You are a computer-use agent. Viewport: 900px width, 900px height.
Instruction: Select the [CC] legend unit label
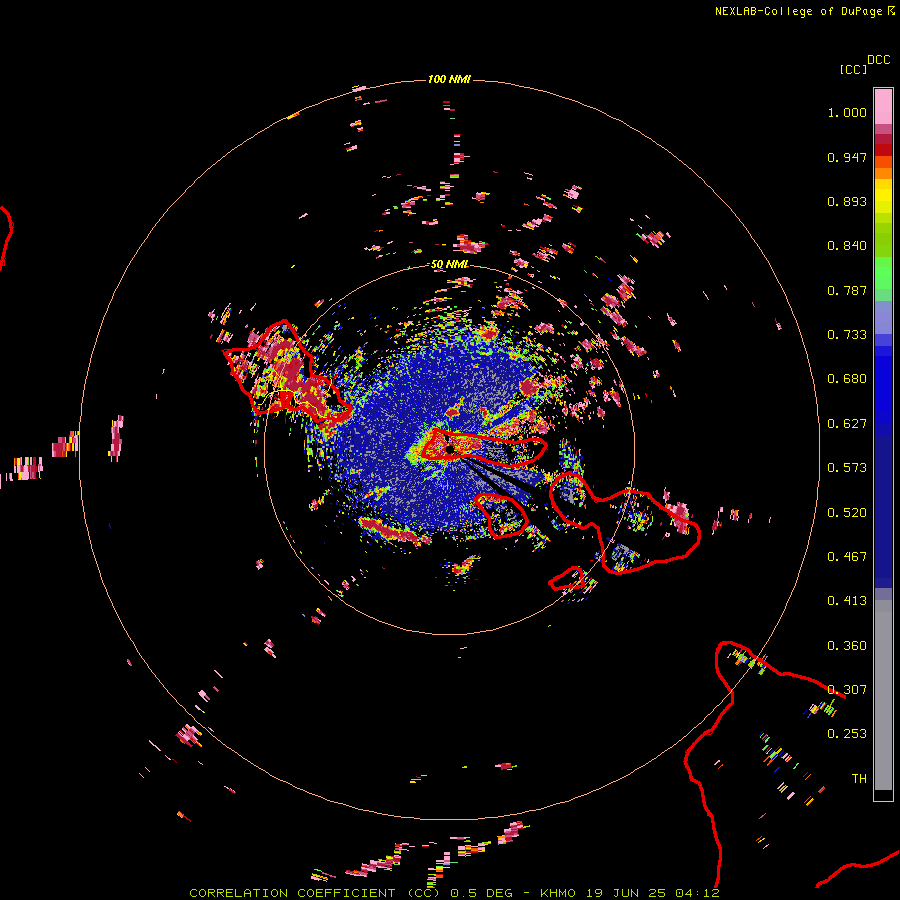click(854, 69)
